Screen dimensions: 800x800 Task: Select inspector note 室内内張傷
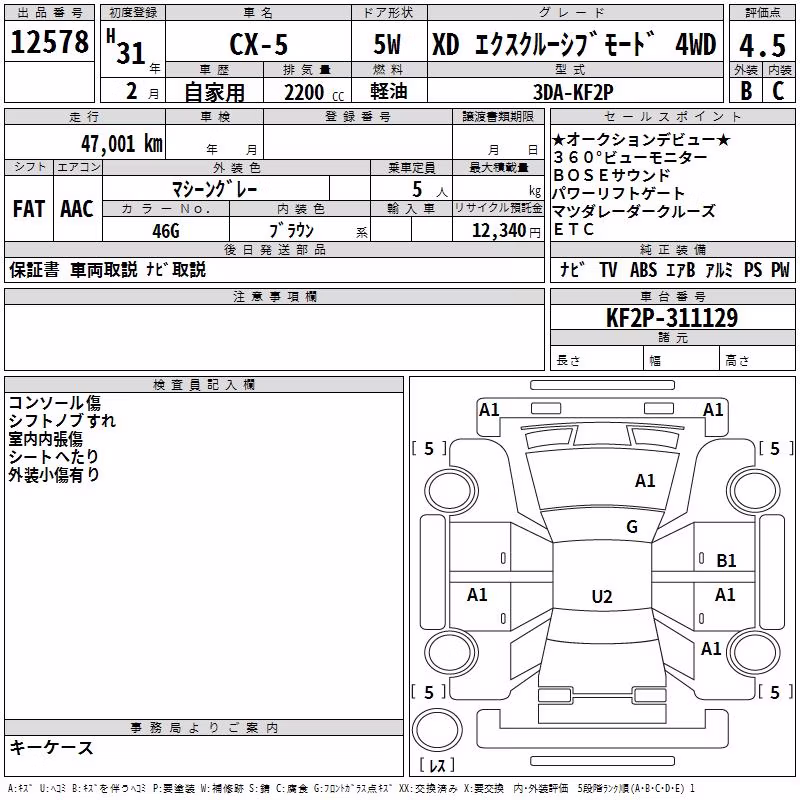[x=45, y=438]
